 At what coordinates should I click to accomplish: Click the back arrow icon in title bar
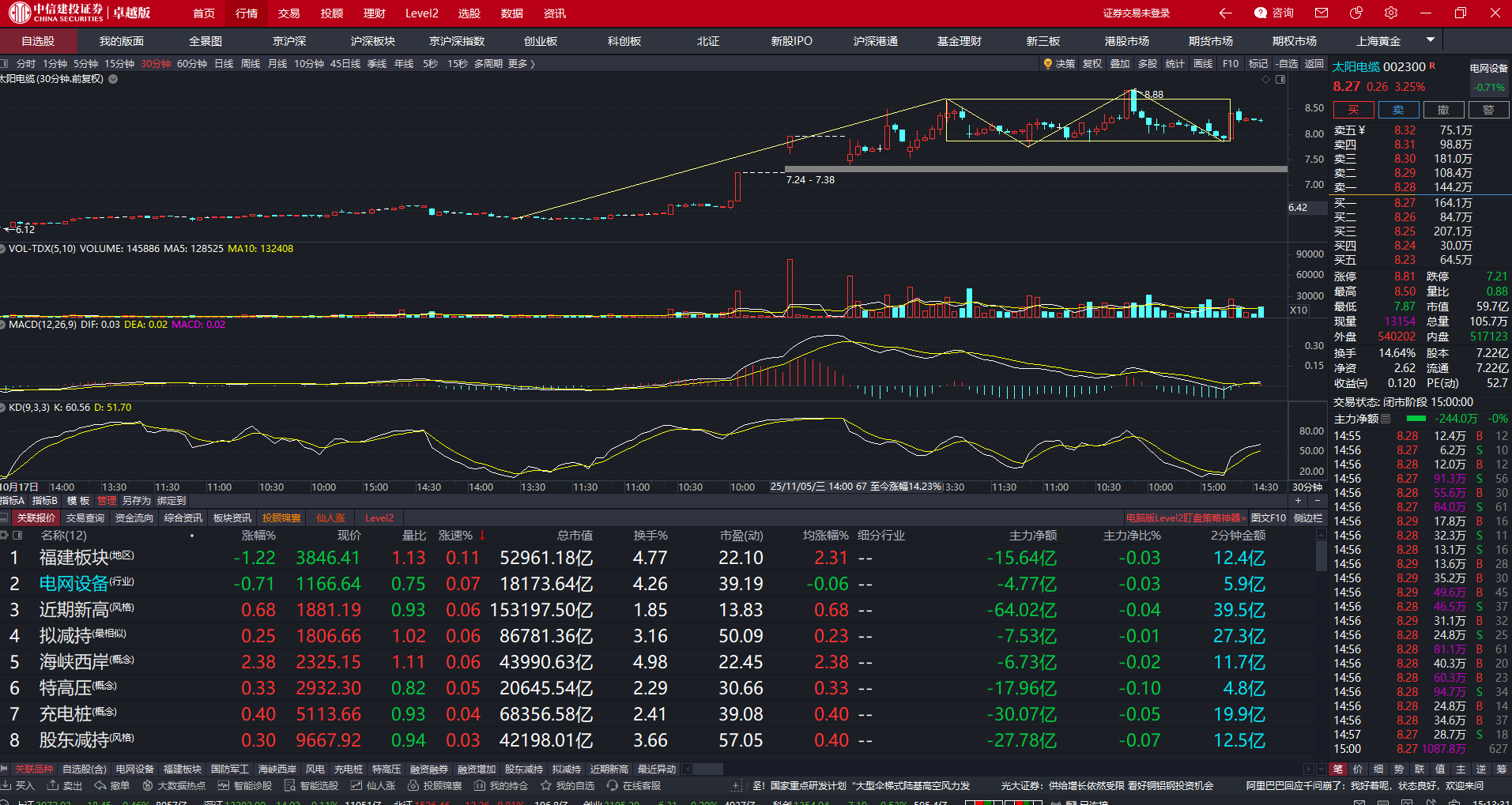[1225, 13]
